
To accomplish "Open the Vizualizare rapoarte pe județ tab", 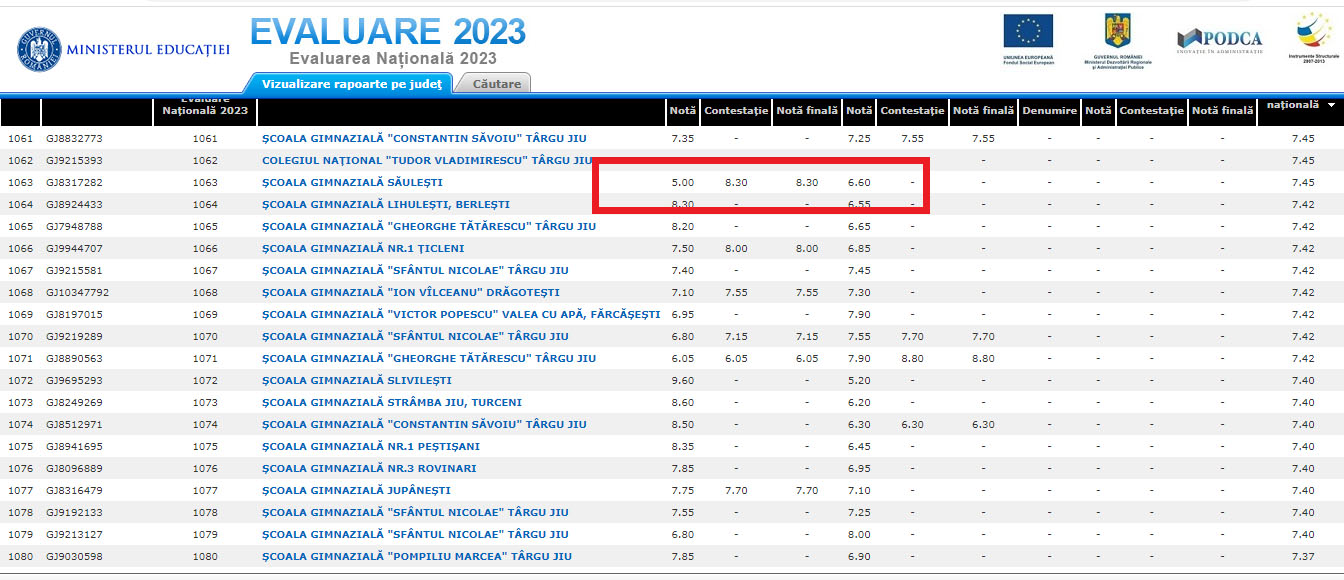I will [x=351, y=84].
